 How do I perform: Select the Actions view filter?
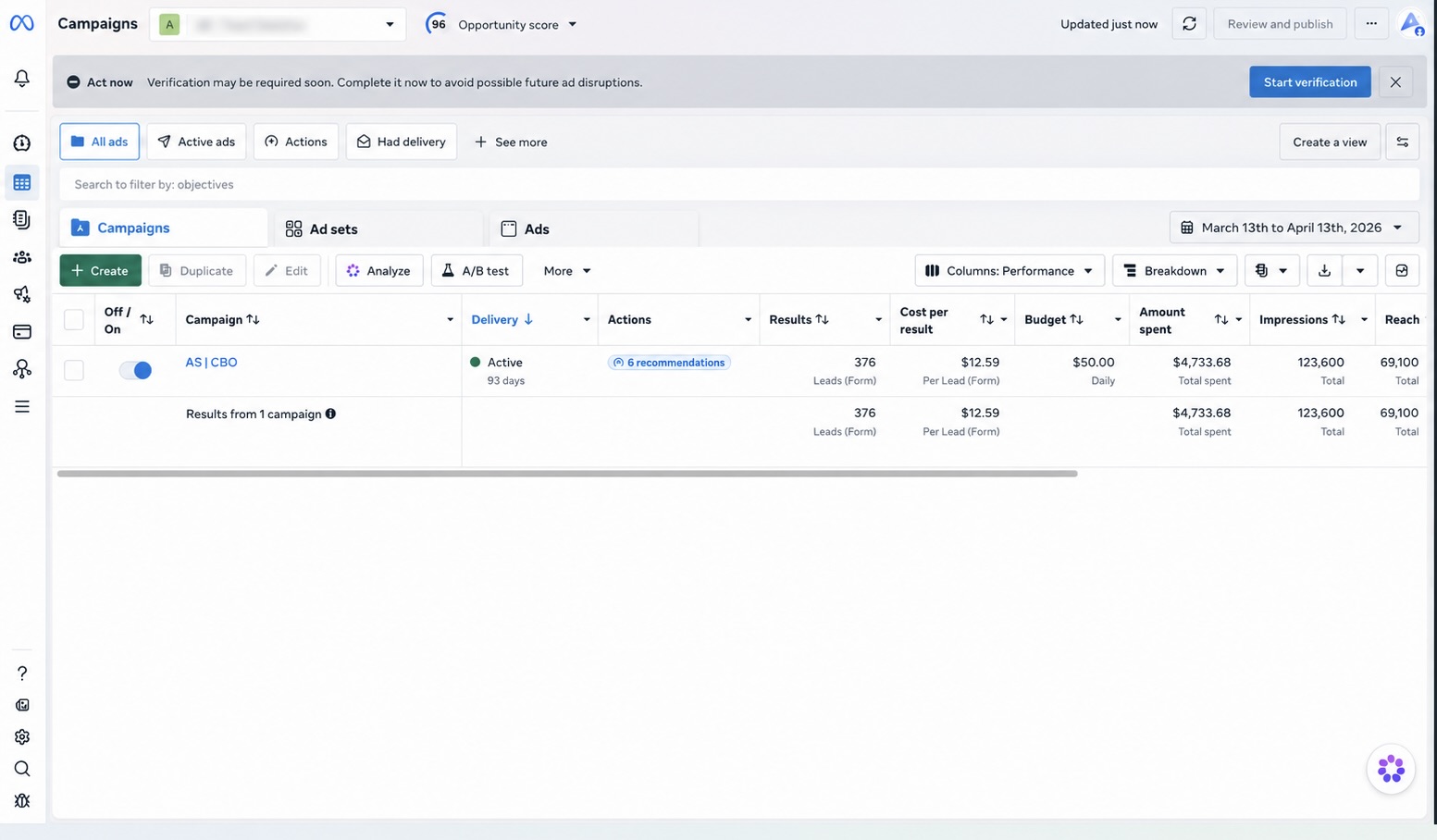296,142
